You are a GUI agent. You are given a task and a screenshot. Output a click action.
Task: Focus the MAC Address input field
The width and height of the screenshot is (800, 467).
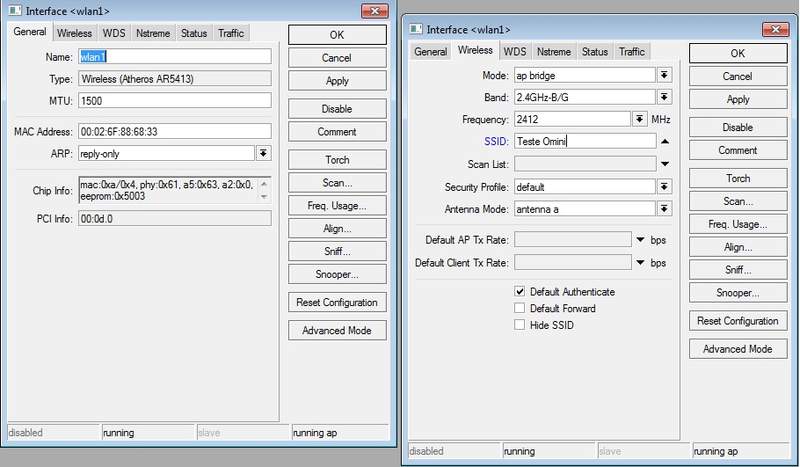[x=175, y=131]
